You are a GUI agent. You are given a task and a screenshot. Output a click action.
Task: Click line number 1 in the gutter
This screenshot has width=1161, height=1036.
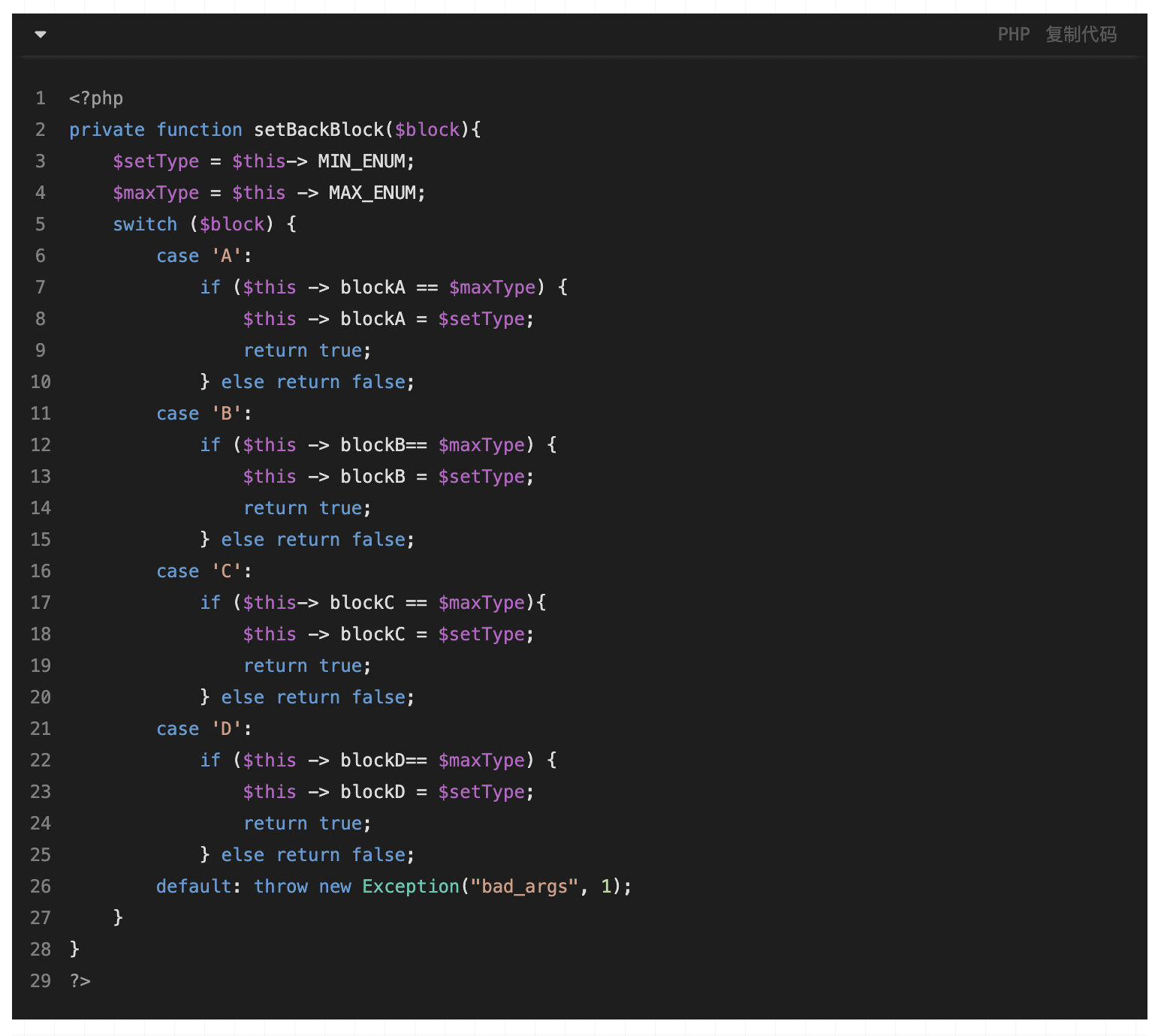click(41, 98)
